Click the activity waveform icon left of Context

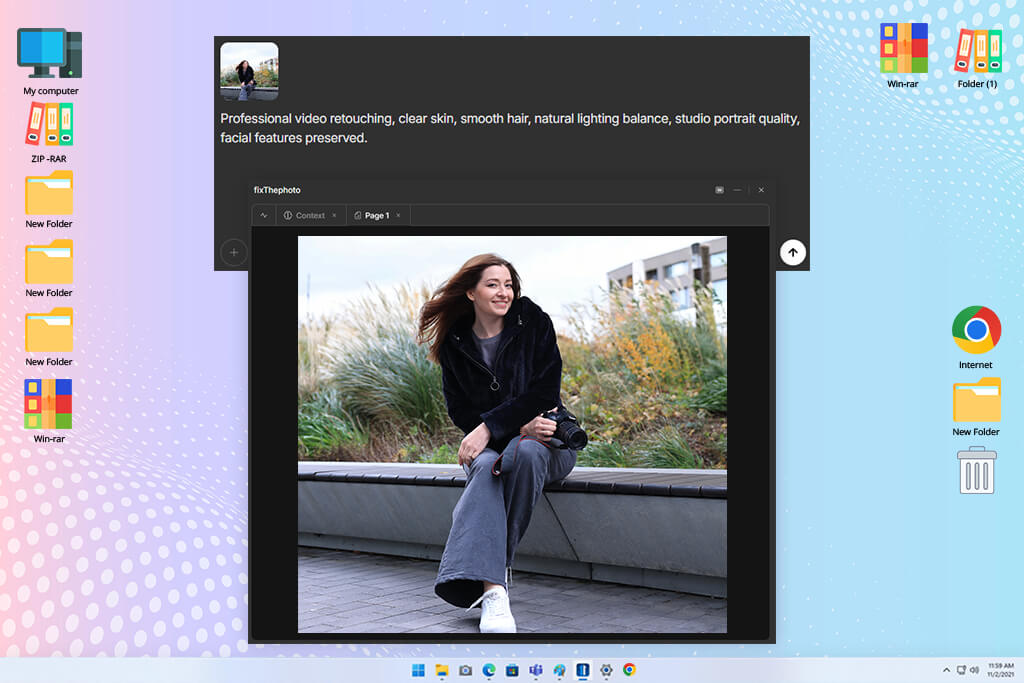[x=264, y=215]
